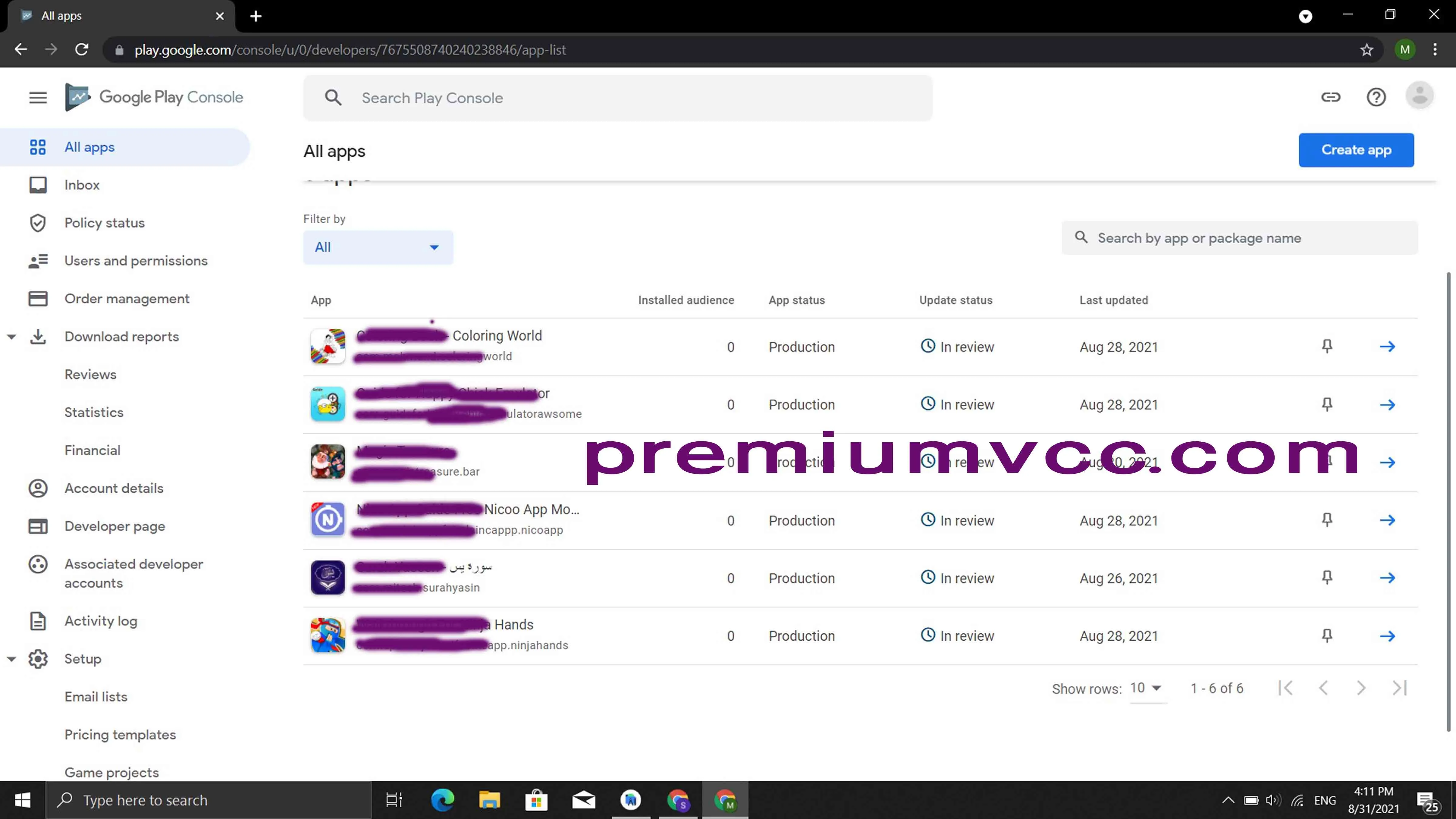Copy link icon in top header

(1330, 97)
